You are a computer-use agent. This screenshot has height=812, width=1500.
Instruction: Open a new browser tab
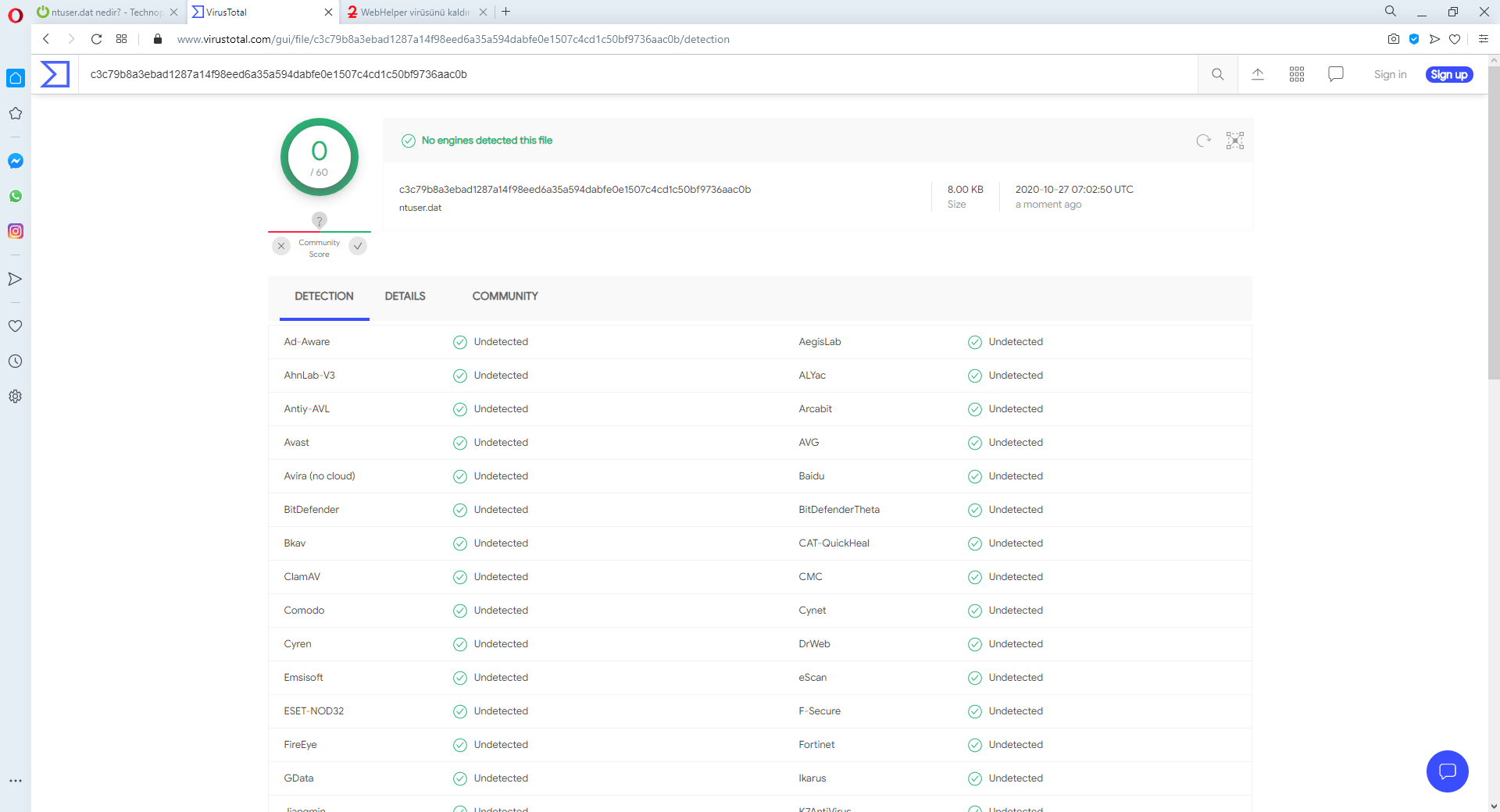coord(506,12)
